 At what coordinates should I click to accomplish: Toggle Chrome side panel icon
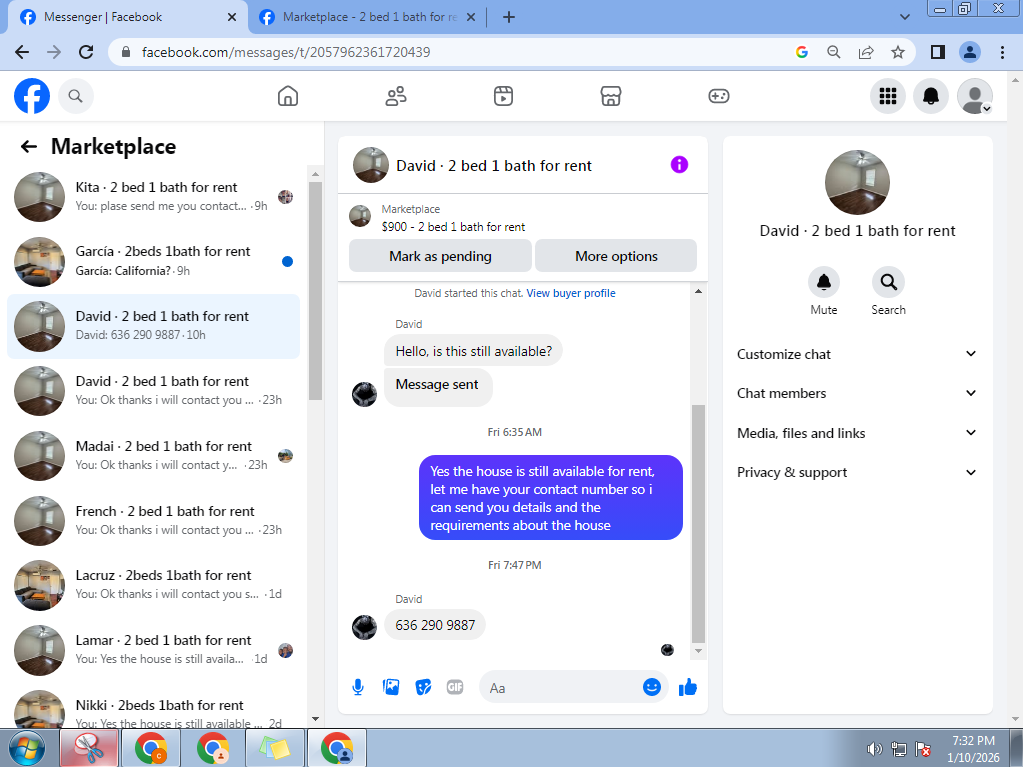tap(938, 52)
